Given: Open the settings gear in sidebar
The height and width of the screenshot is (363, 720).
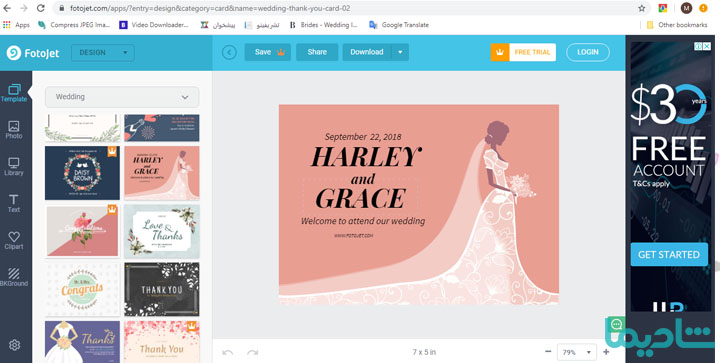Looking at the screenshot, I should pos(14,345).
